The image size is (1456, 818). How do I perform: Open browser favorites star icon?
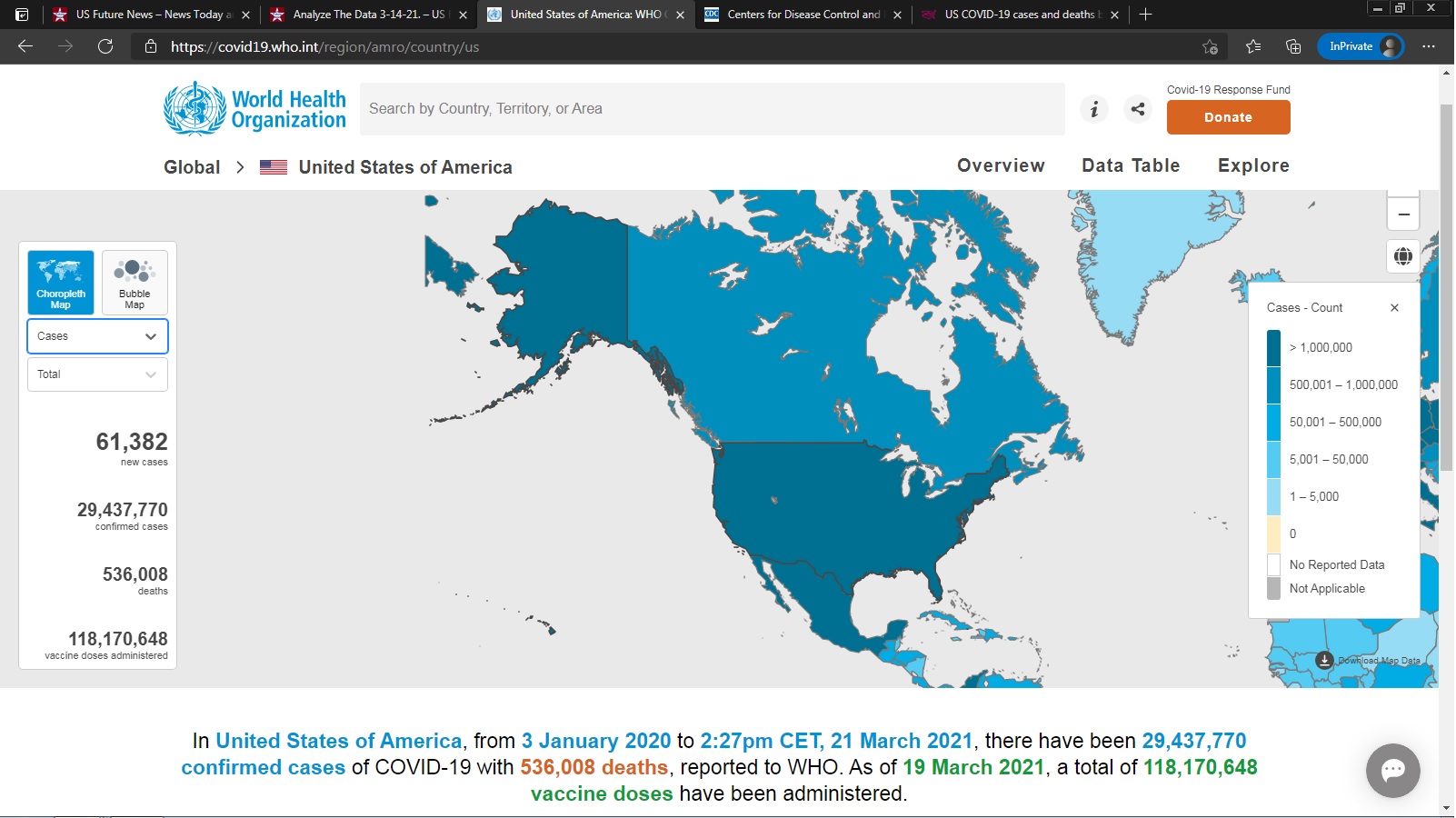(1253, 46)
